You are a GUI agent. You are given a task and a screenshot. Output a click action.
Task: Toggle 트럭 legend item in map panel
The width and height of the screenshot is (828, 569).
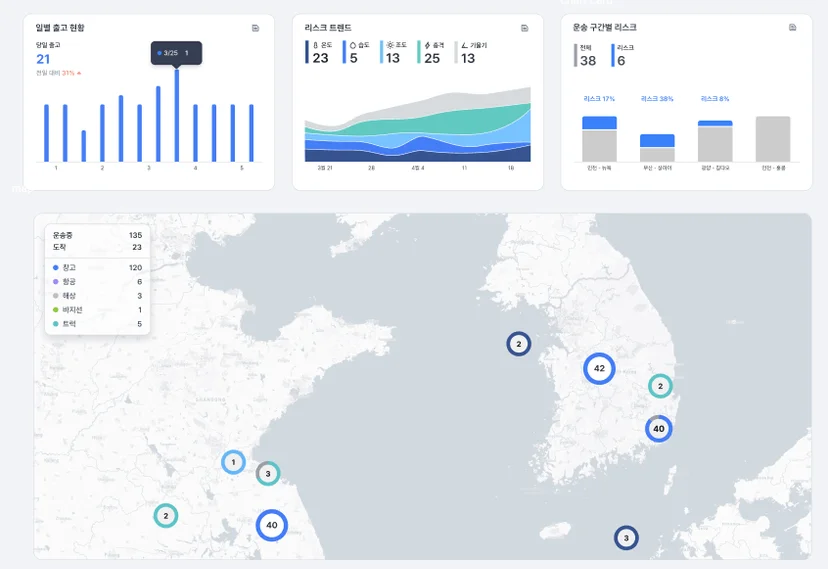(97, 324)
